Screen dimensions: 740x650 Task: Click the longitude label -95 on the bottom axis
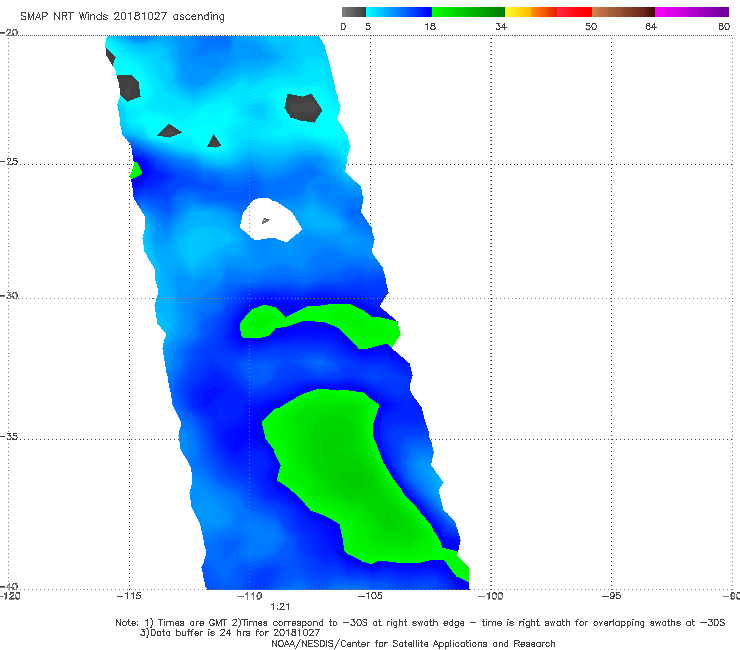point(611,596)
